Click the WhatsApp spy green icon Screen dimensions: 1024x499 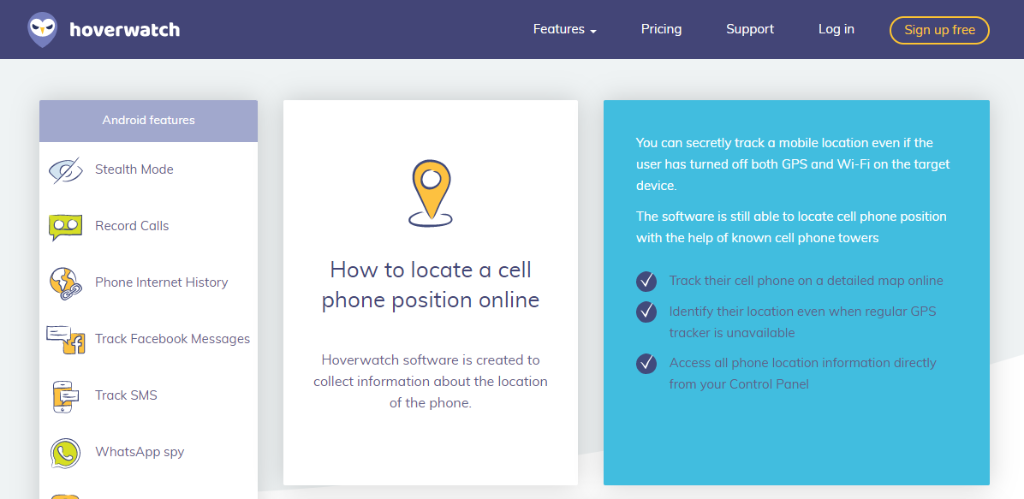(x=65, y=453)
